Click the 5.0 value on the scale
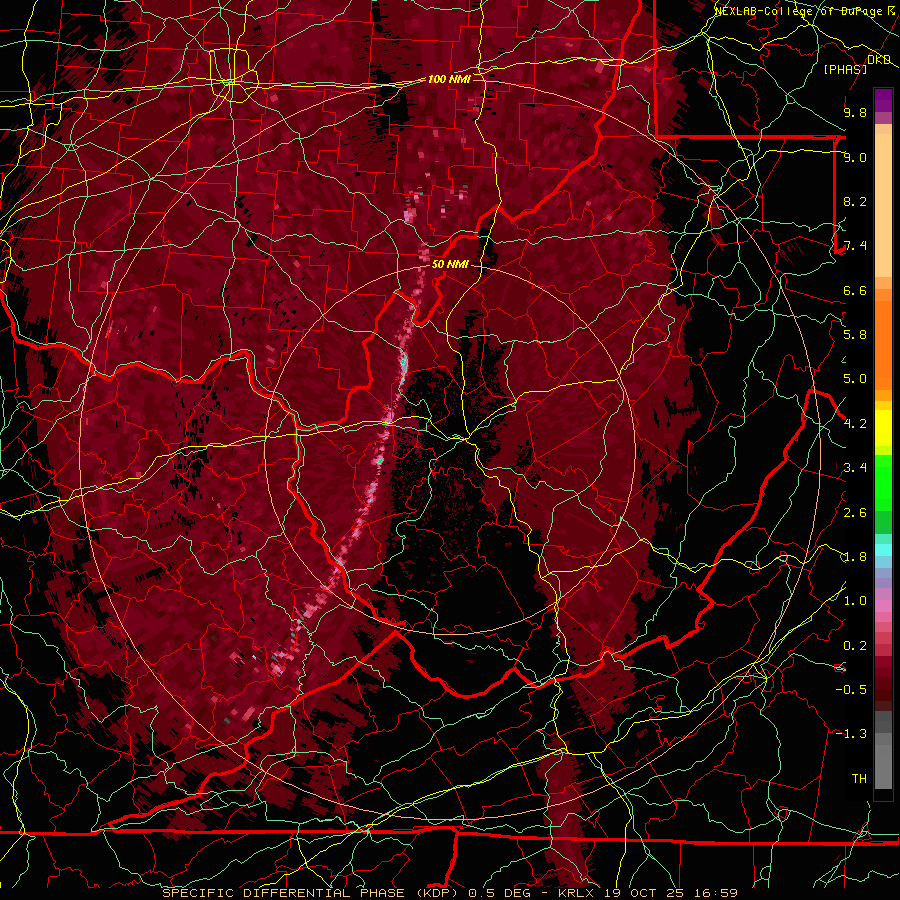The width and height of the screenshot is (900, 900). pyautogui.click(x=855, y=379)
